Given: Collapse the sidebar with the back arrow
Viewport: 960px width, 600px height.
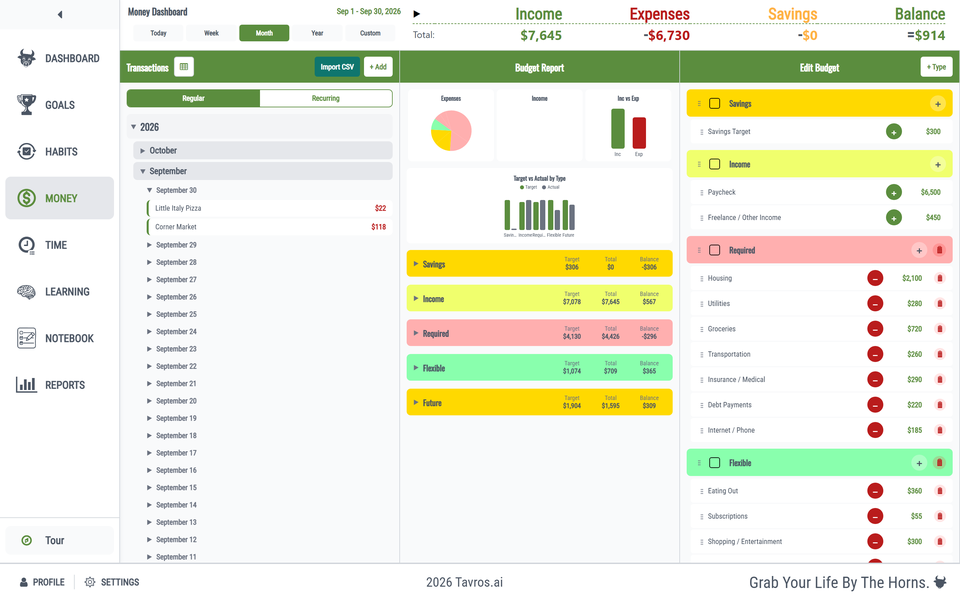Looking at the screenshot, I should 59,14.
